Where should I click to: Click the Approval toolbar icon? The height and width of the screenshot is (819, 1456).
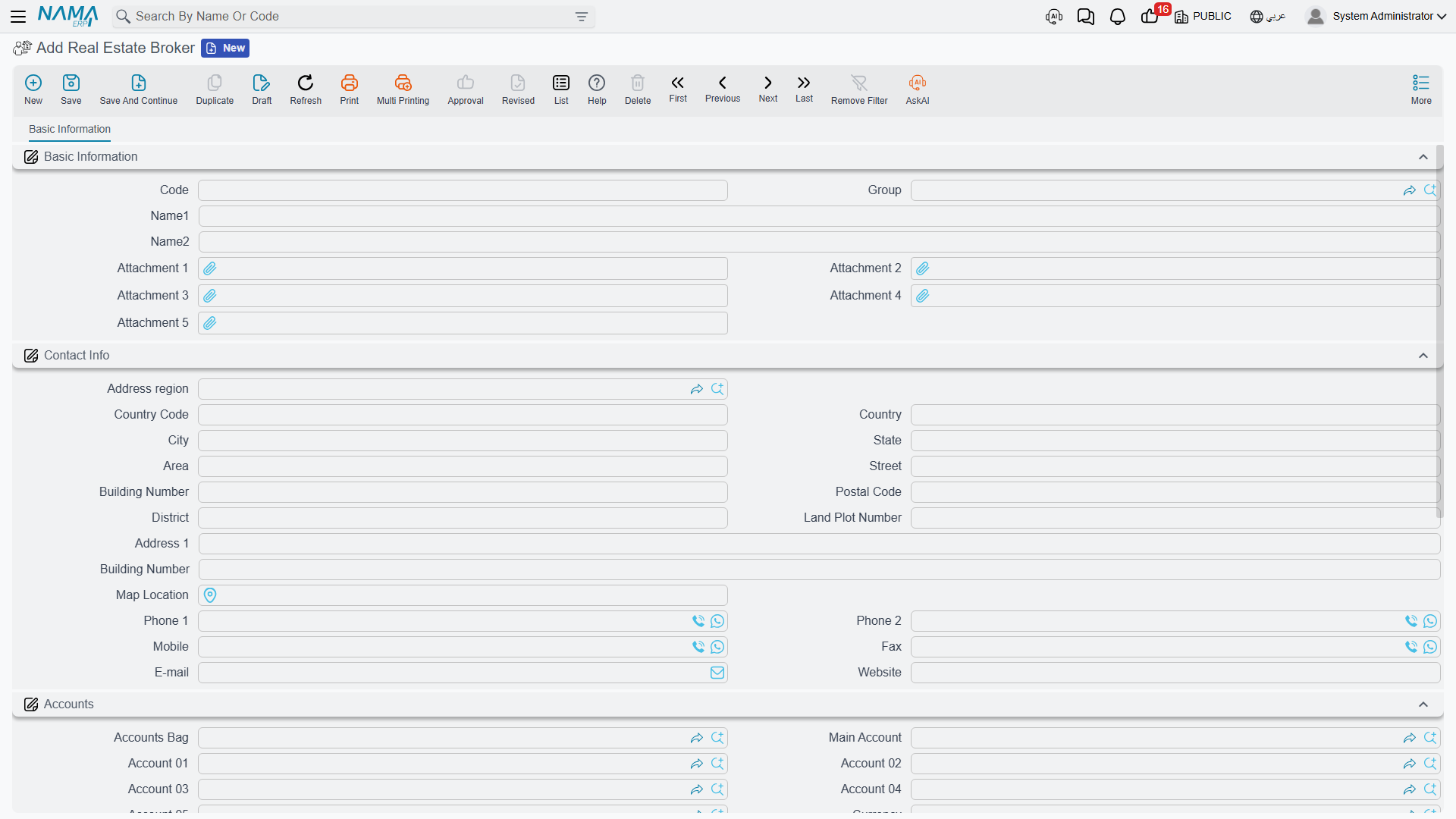click(466, 89)
